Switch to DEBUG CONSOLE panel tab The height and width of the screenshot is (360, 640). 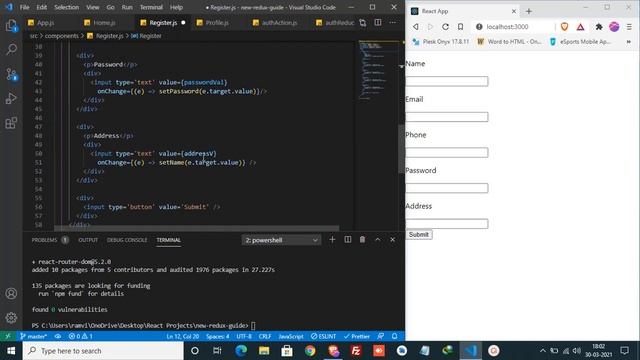click(127, 240)
